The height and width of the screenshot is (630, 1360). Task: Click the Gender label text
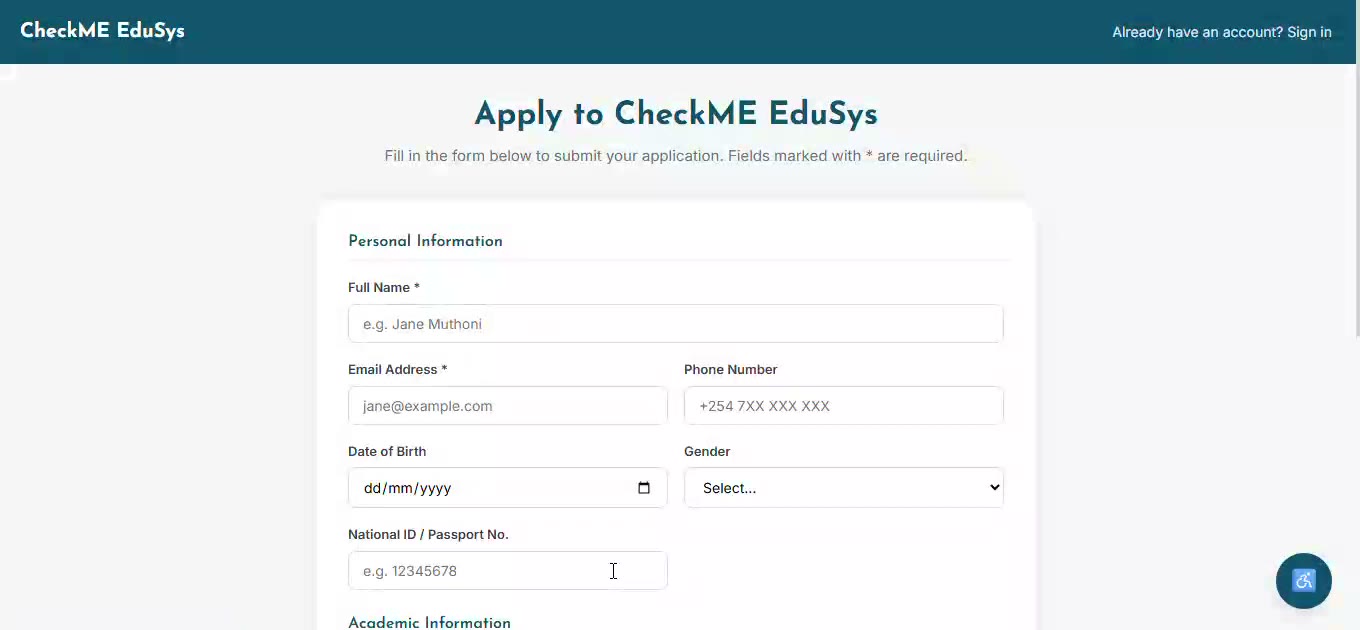[707, 451]
